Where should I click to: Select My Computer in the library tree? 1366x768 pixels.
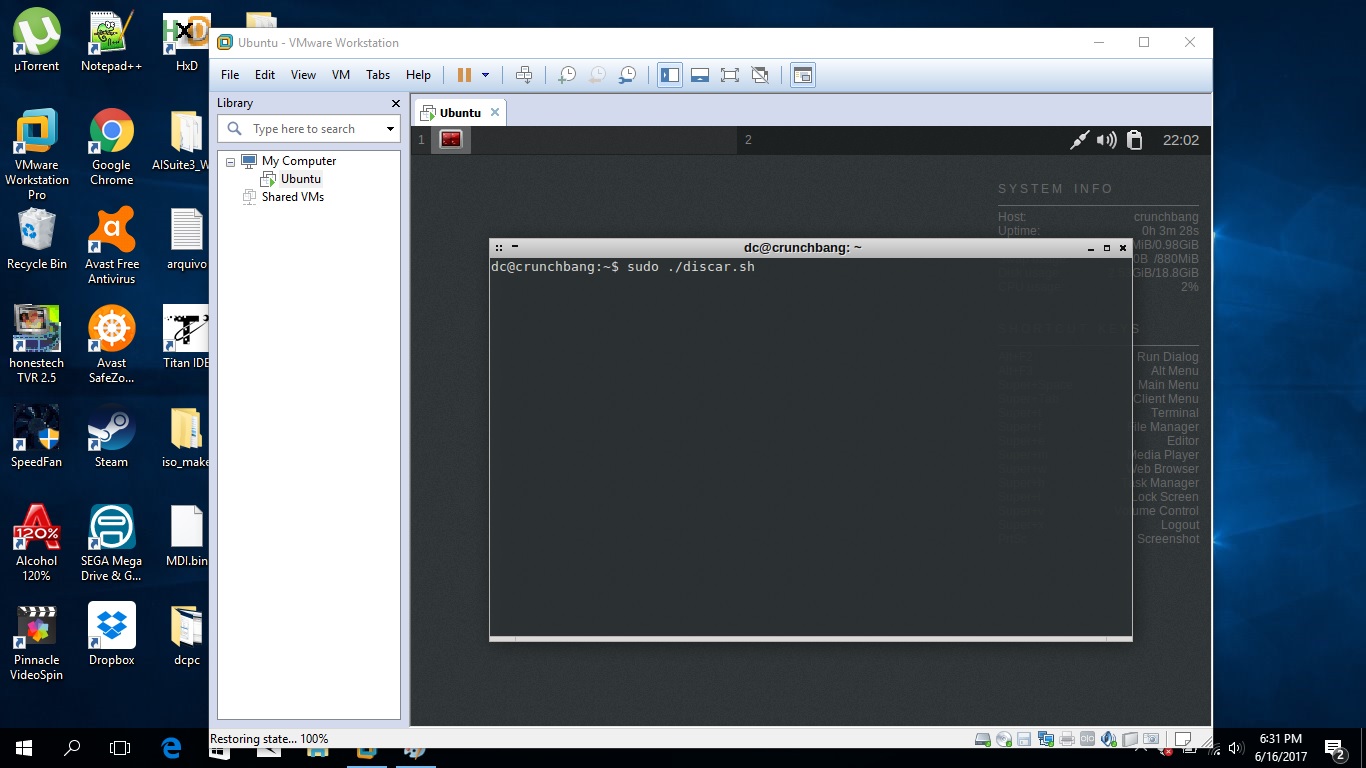coord(299,161)
